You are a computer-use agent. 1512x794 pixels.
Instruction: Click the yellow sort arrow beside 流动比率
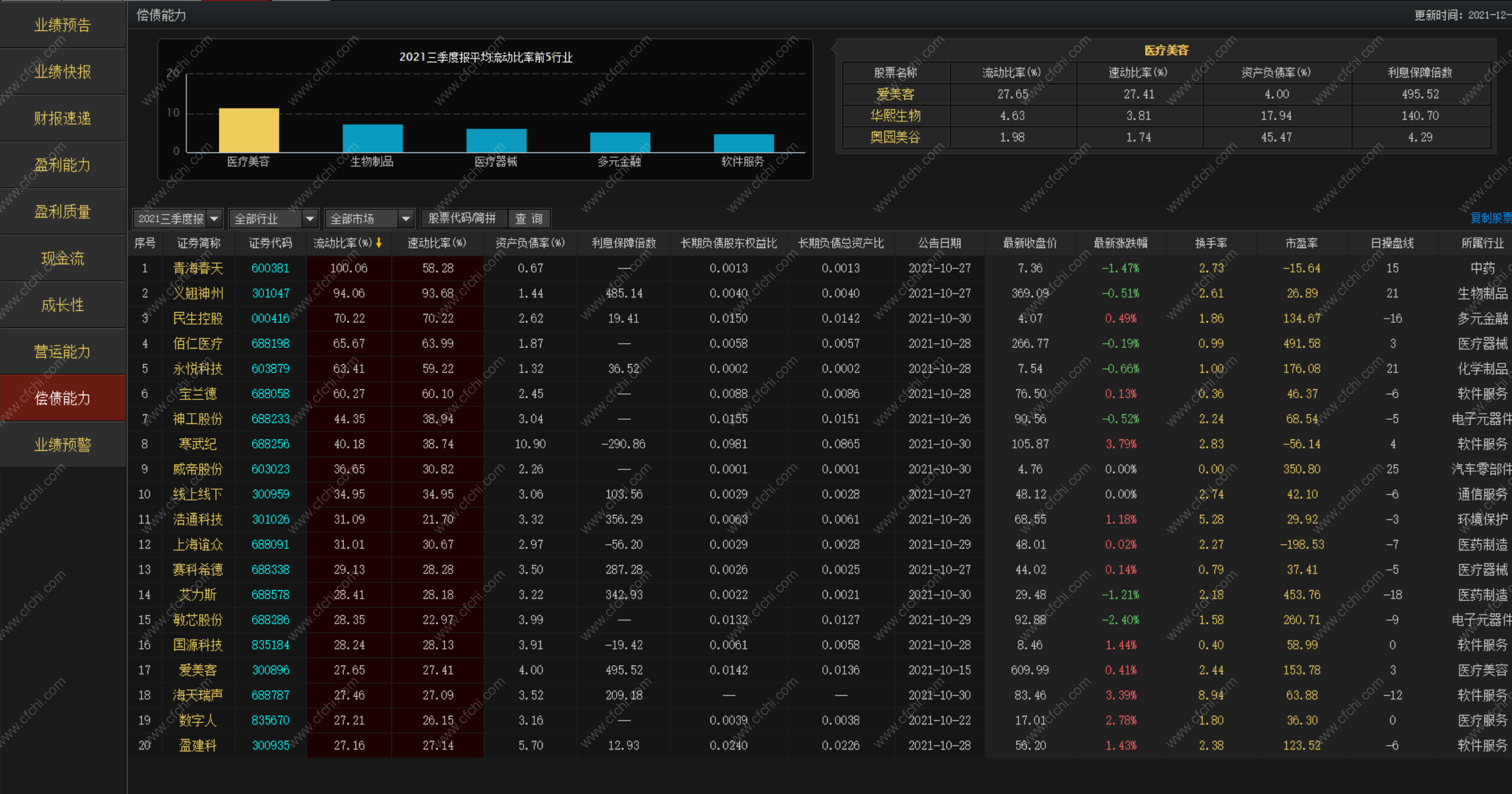coord(379,243)
